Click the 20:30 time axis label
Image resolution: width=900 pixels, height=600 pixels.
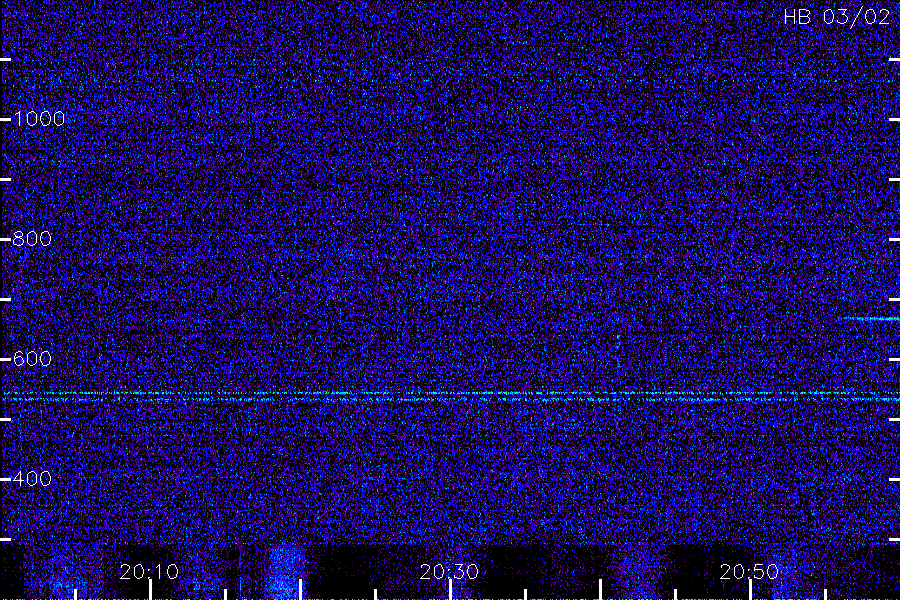(x=449, y=572)
